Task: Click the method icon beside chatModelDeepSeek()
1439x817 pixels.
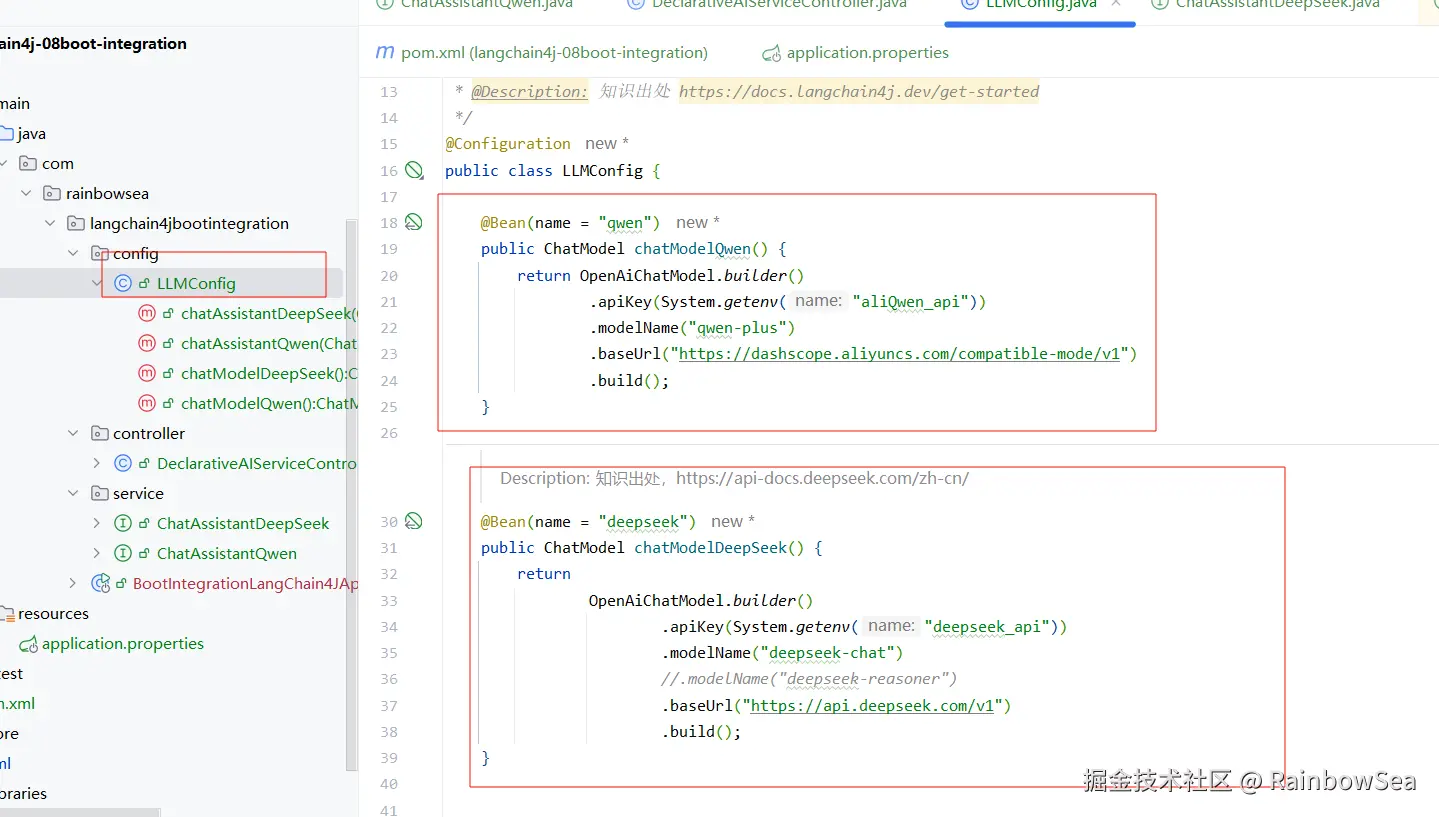Action: [147, 373]
